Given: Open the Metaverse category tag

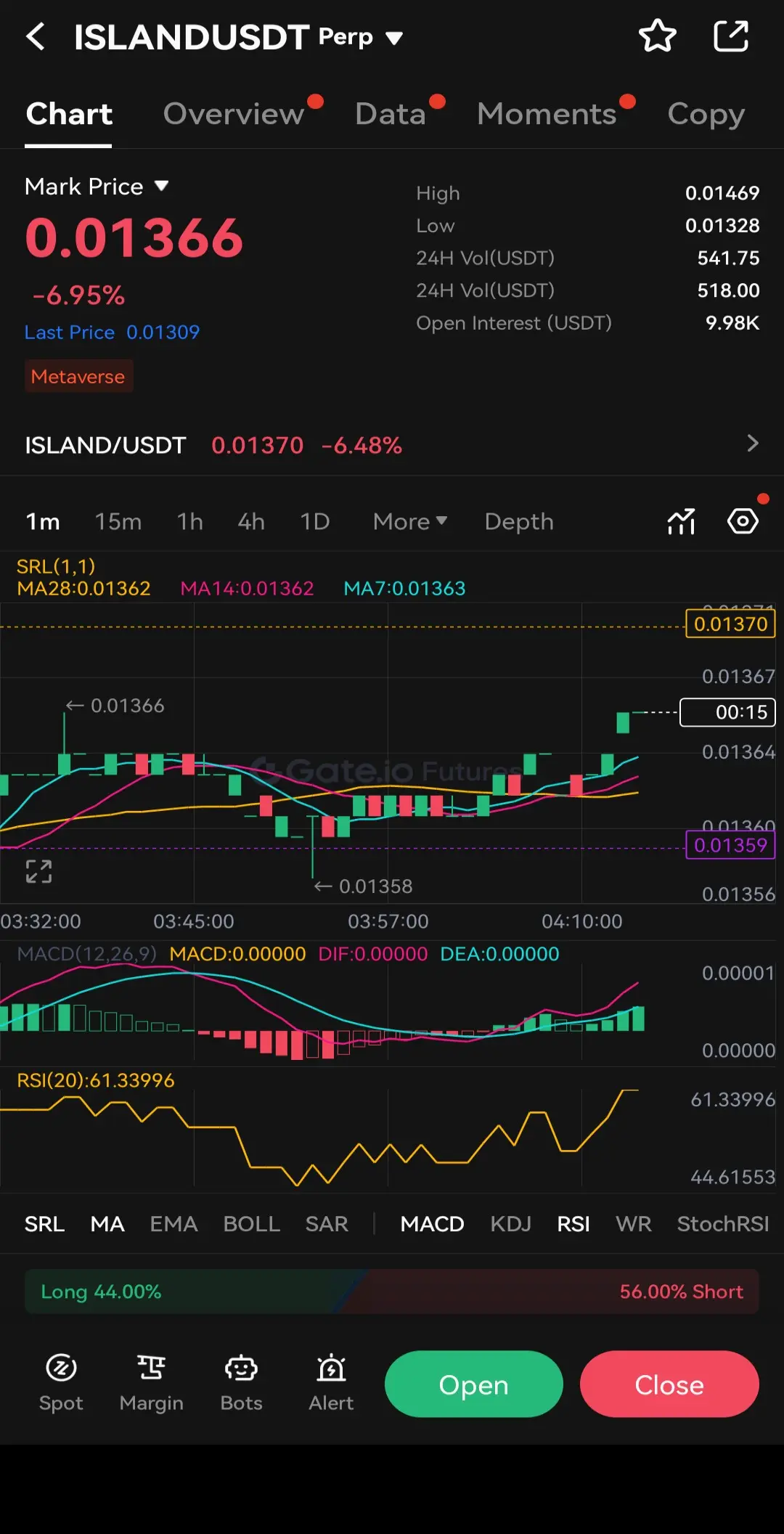Looking at the screenshot, I should pyautogui.click(x=78, y=376).
